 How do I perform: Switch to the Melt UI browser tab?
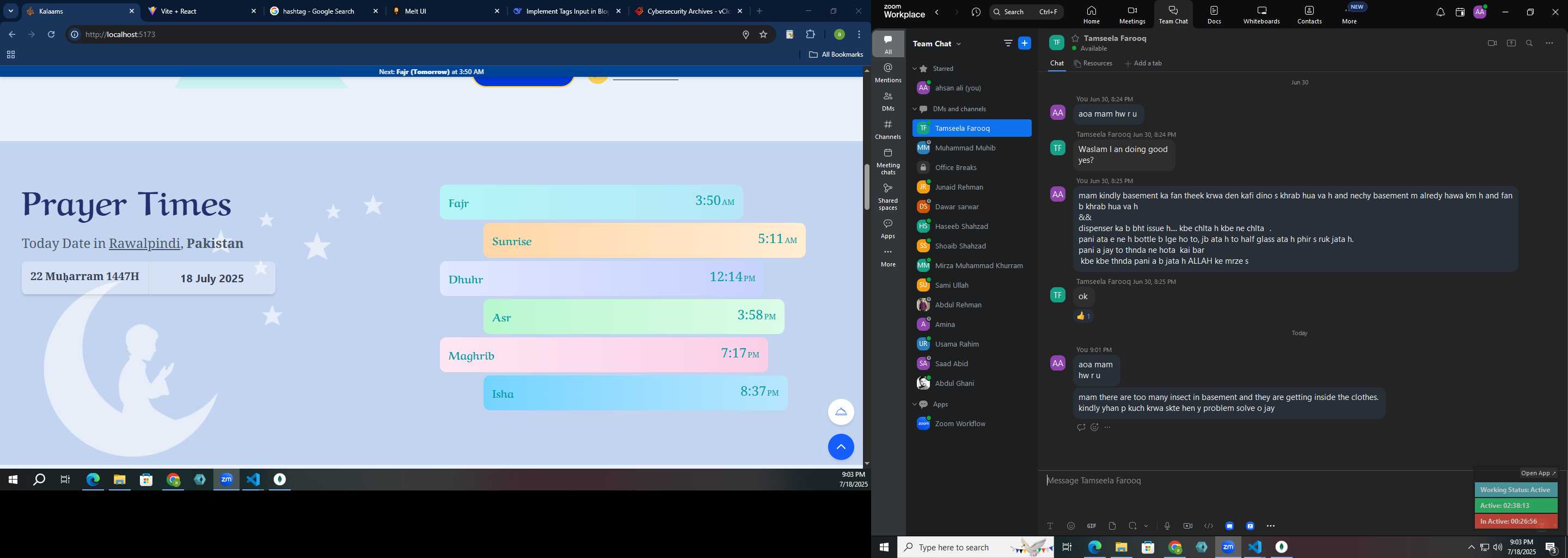pos(447,11)
